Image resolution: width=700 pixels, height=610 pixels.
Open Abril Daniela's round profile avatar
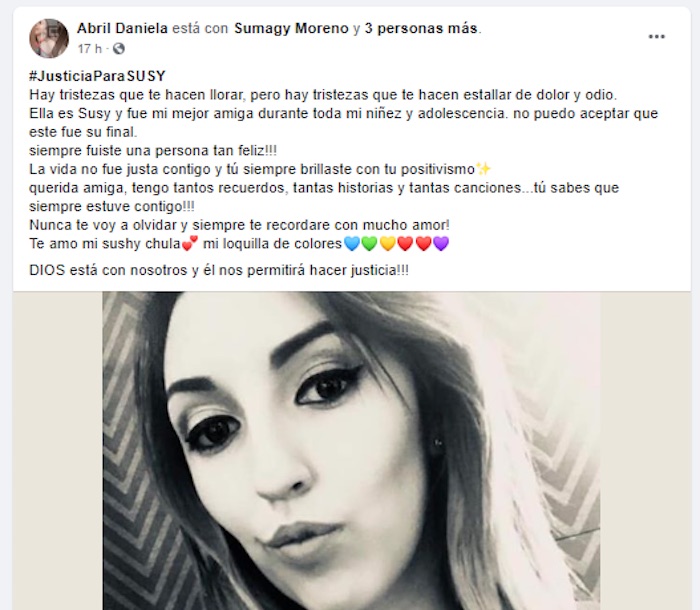point(49,38)
